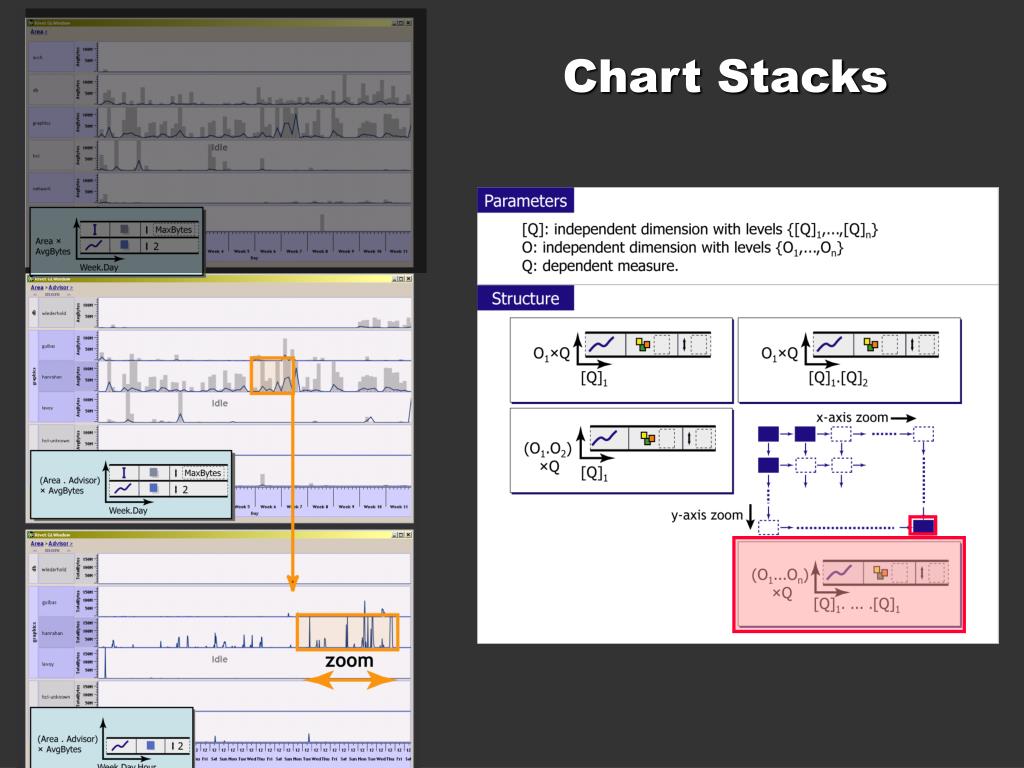Select the line mark icon in the top window legend
This screenshot has height=768, width=1024.
pyautogui.click(x=94, y=246)
